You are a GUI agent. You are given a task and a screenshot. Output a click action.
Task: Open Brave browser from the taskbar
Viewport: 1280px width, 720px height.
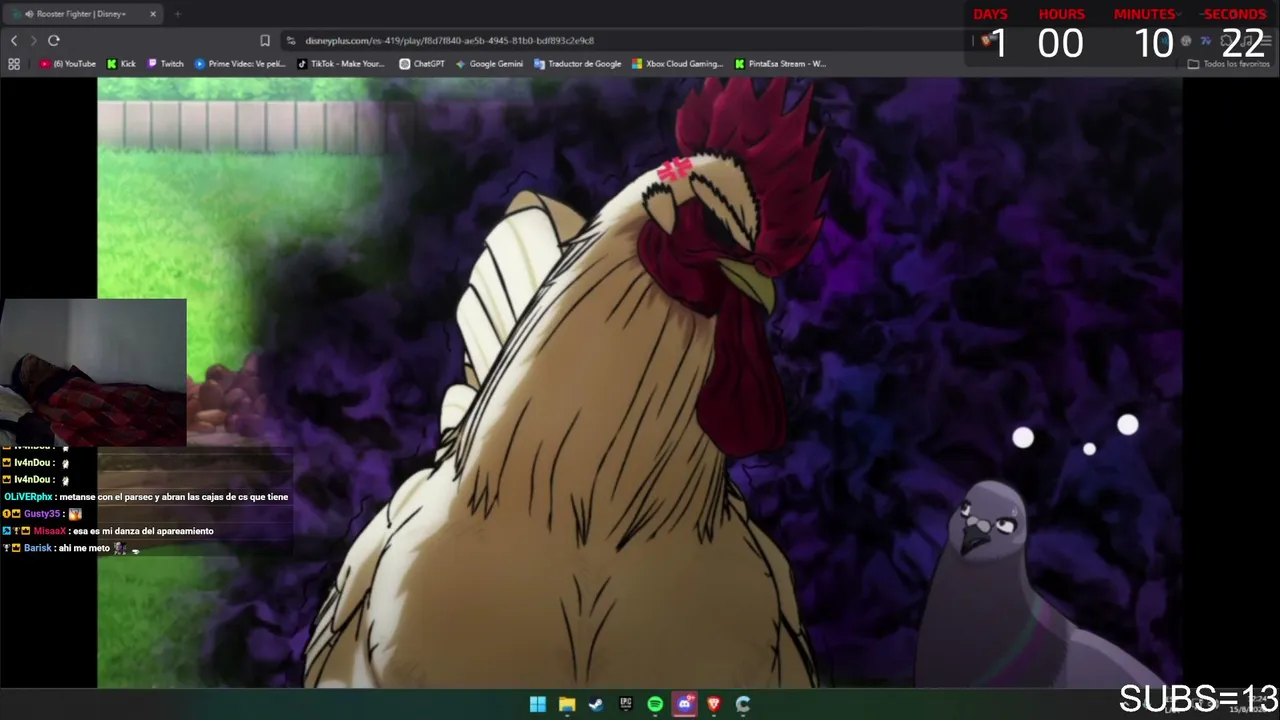(714, 704)
